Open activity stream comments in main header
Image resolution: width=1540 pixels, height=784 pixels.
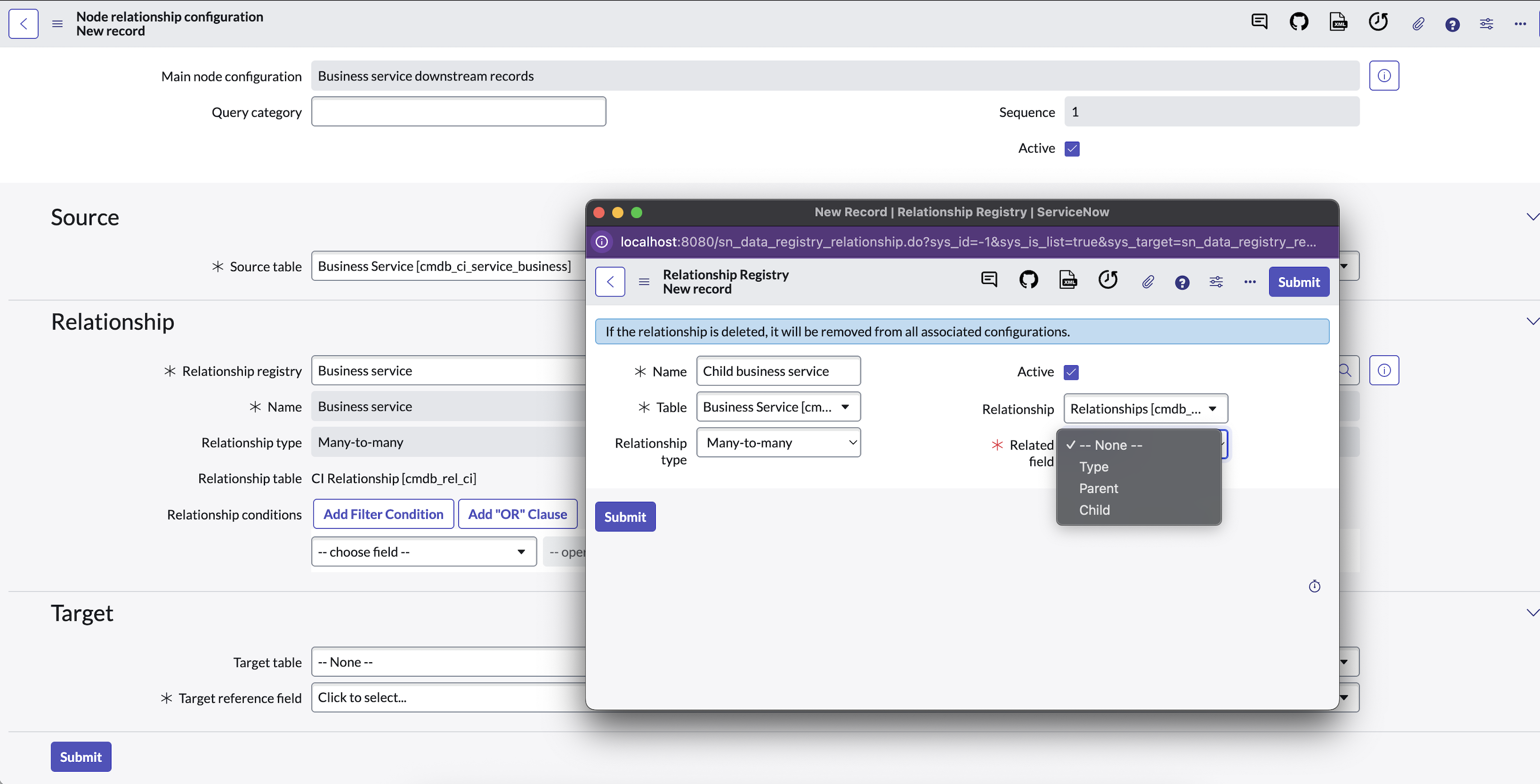(x=1259, y=23)
